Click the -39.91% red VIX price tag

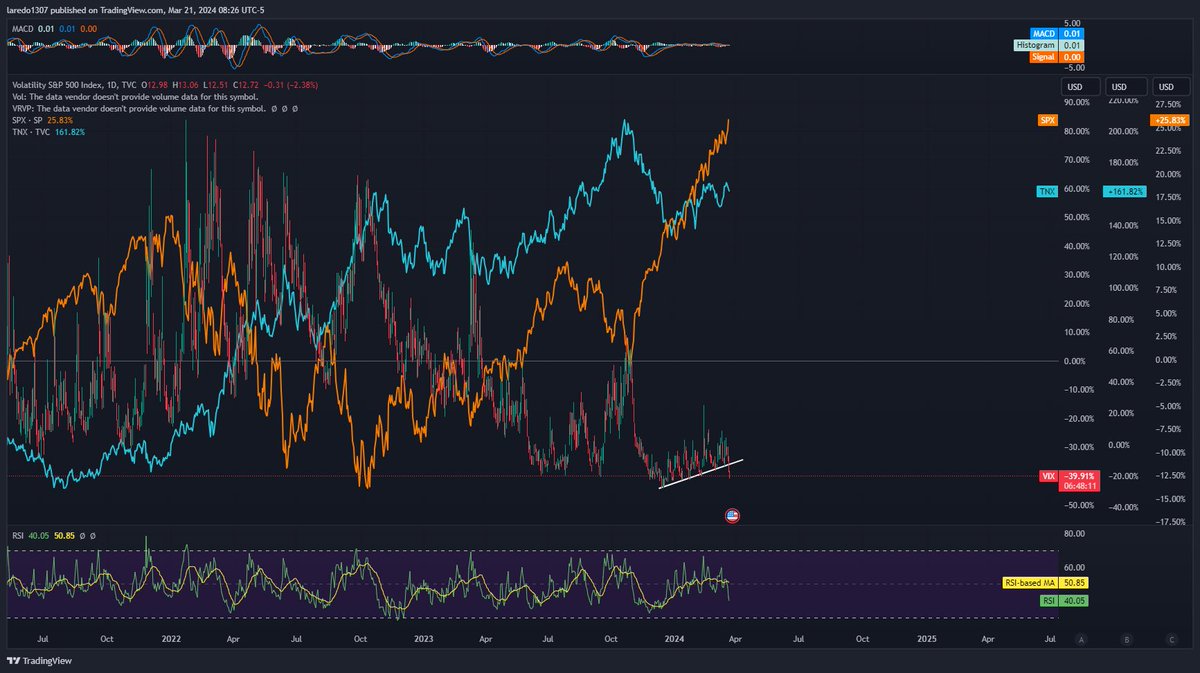coord(1079,476)
